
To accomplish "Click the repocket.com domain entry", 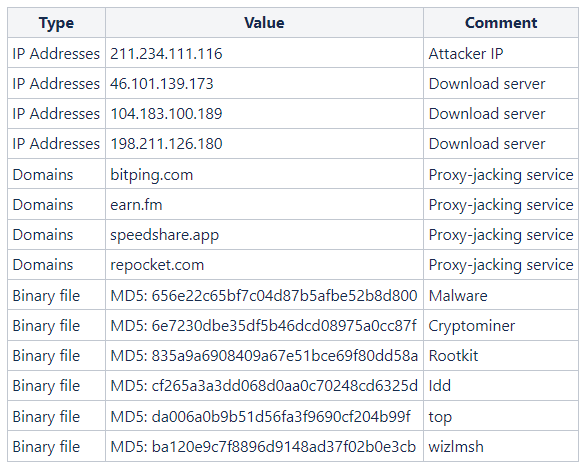I will point(157,265).
